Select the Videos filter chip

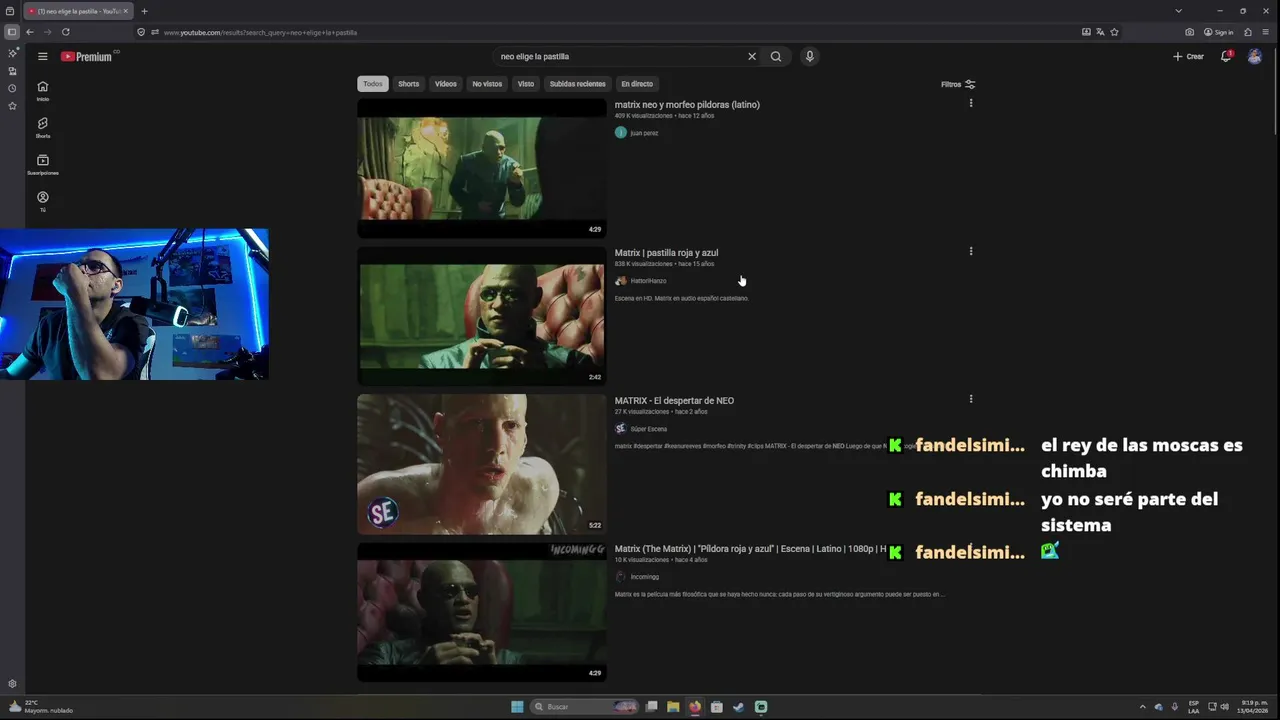pyautogui.click(x=446, y=84)
